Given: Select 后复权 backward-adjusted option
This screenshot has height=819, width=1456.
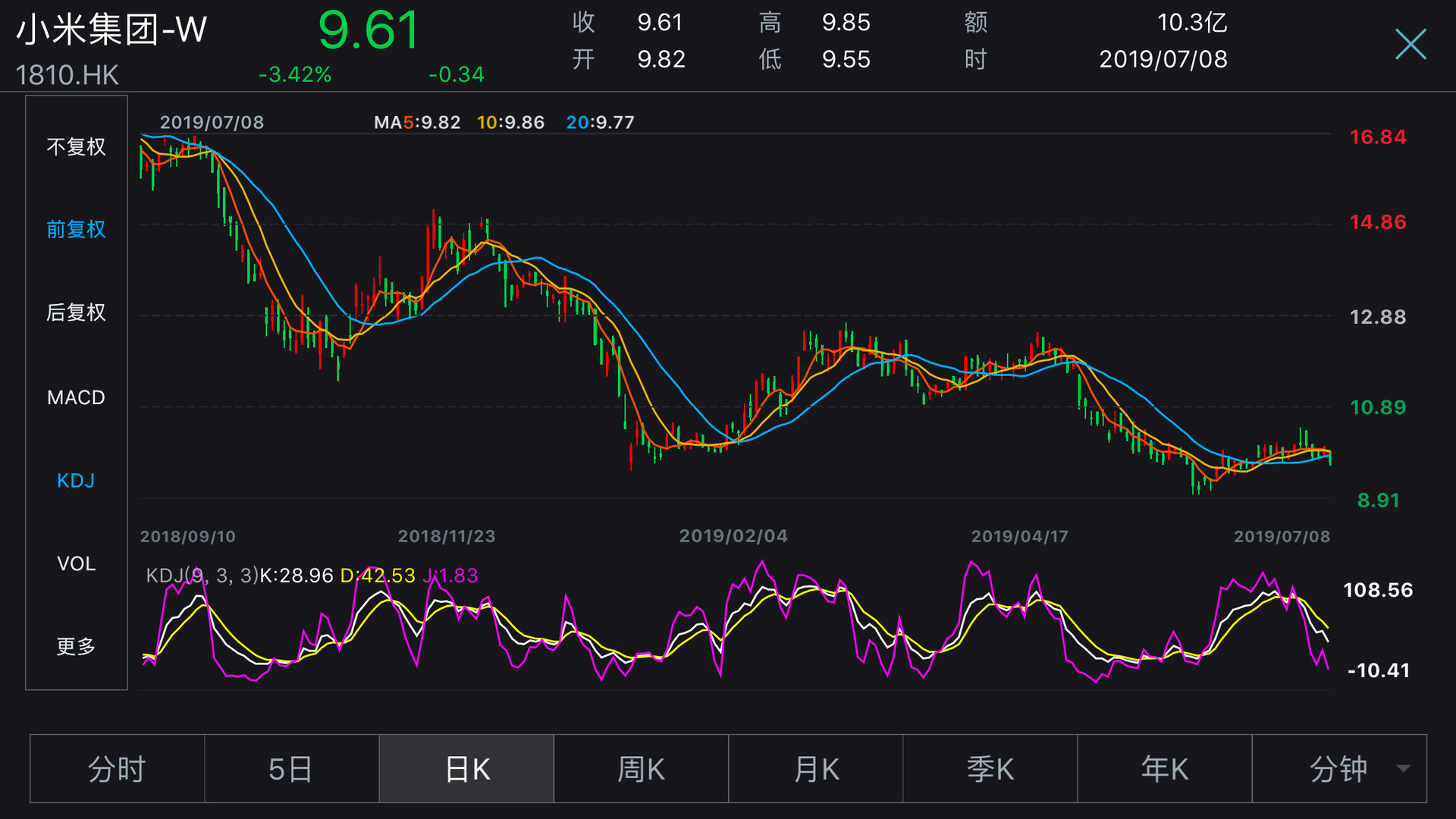Looking at the screenshot, I should point(76,312).
